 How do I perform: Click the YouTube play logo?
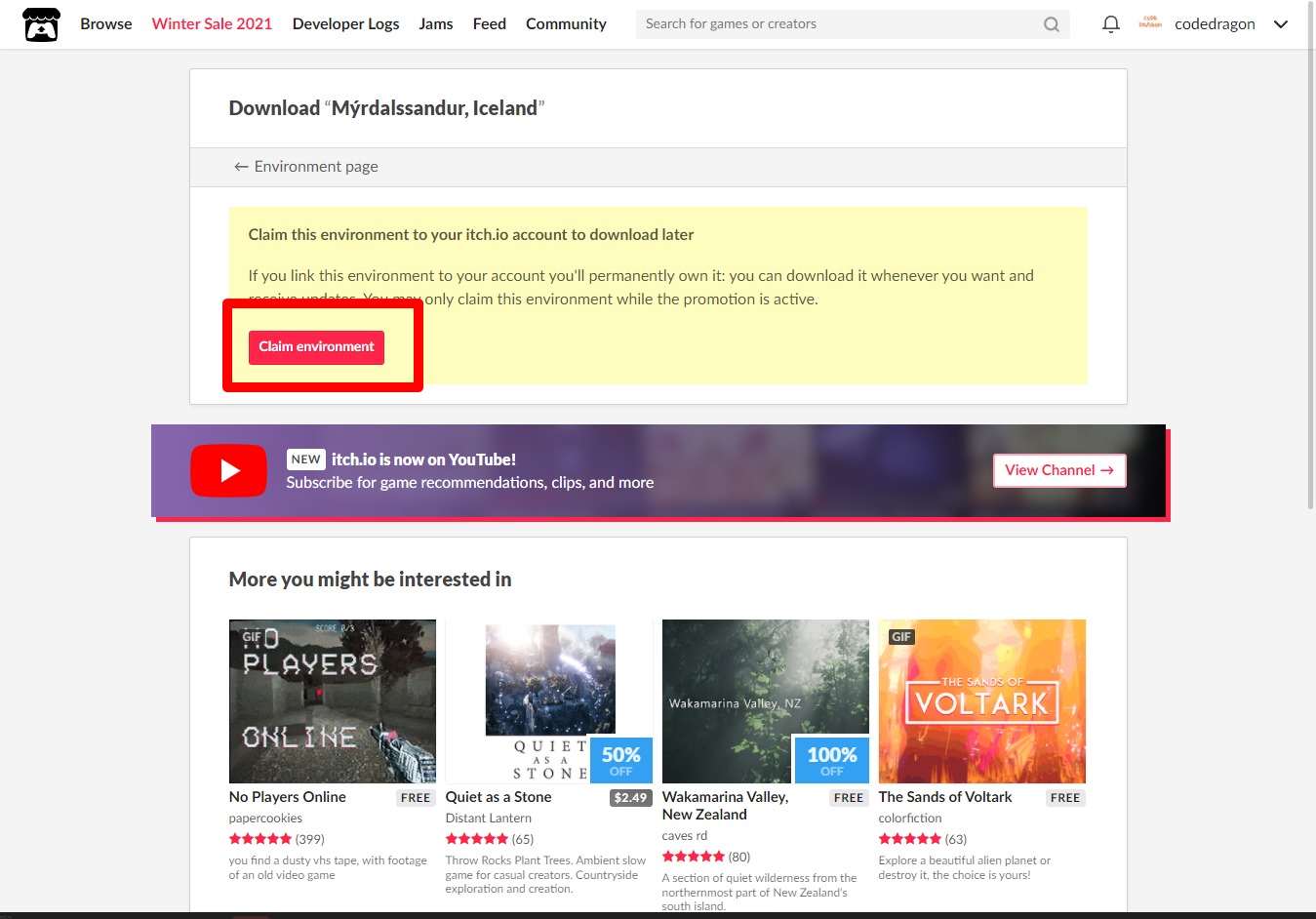tap(228, 470)
